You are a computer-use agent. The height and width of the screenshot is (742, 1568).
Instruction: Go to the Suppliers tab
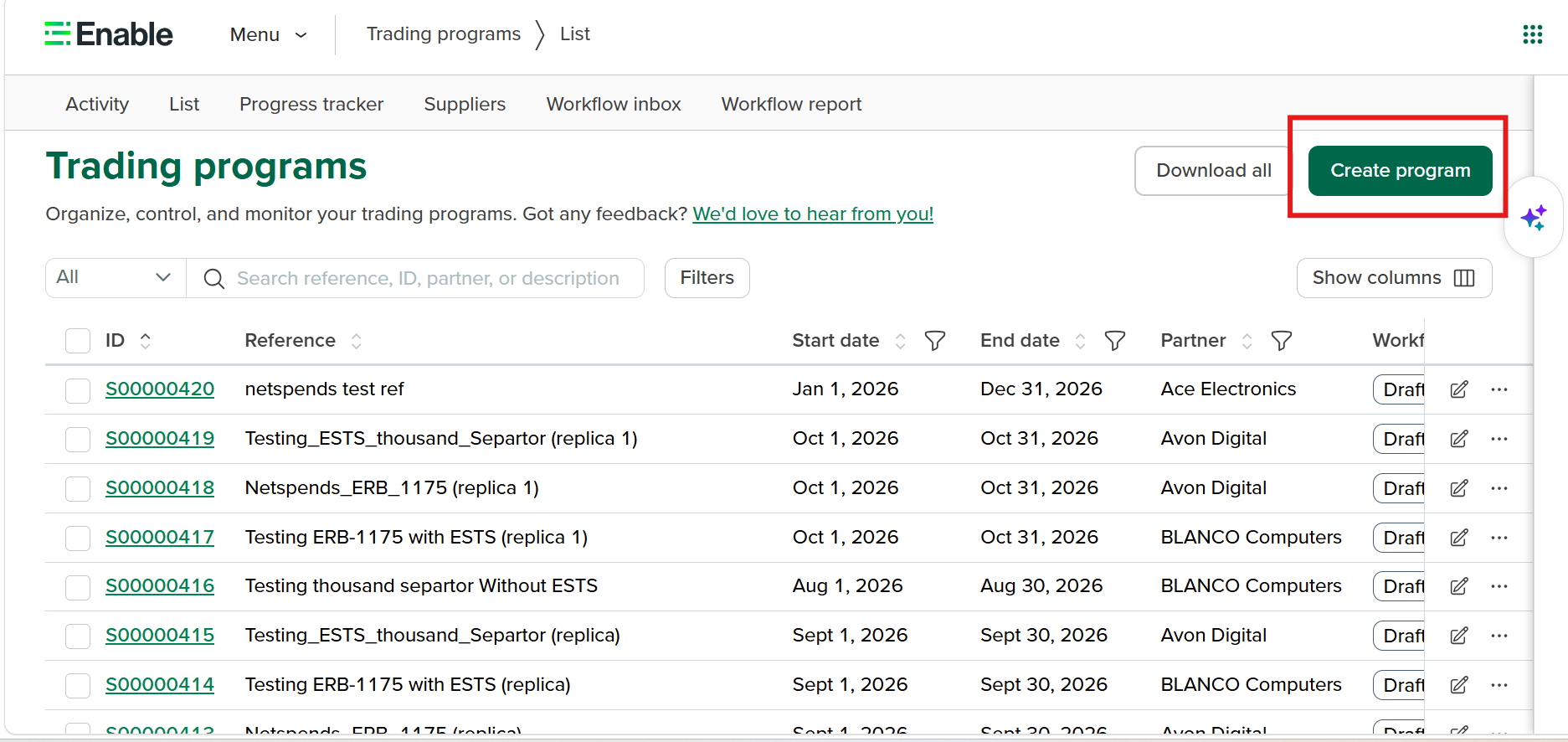coord(465,104)
